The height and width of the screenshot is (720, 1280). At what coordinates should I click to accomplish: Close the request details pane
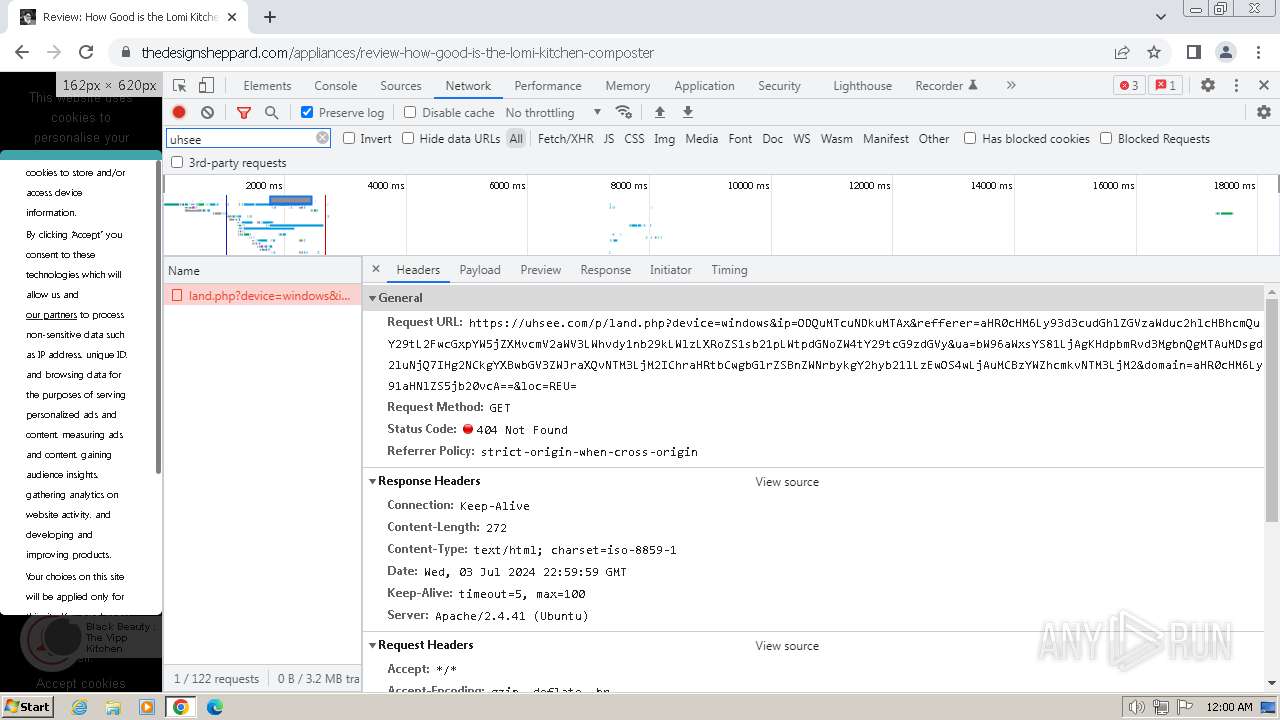(376, 269)
